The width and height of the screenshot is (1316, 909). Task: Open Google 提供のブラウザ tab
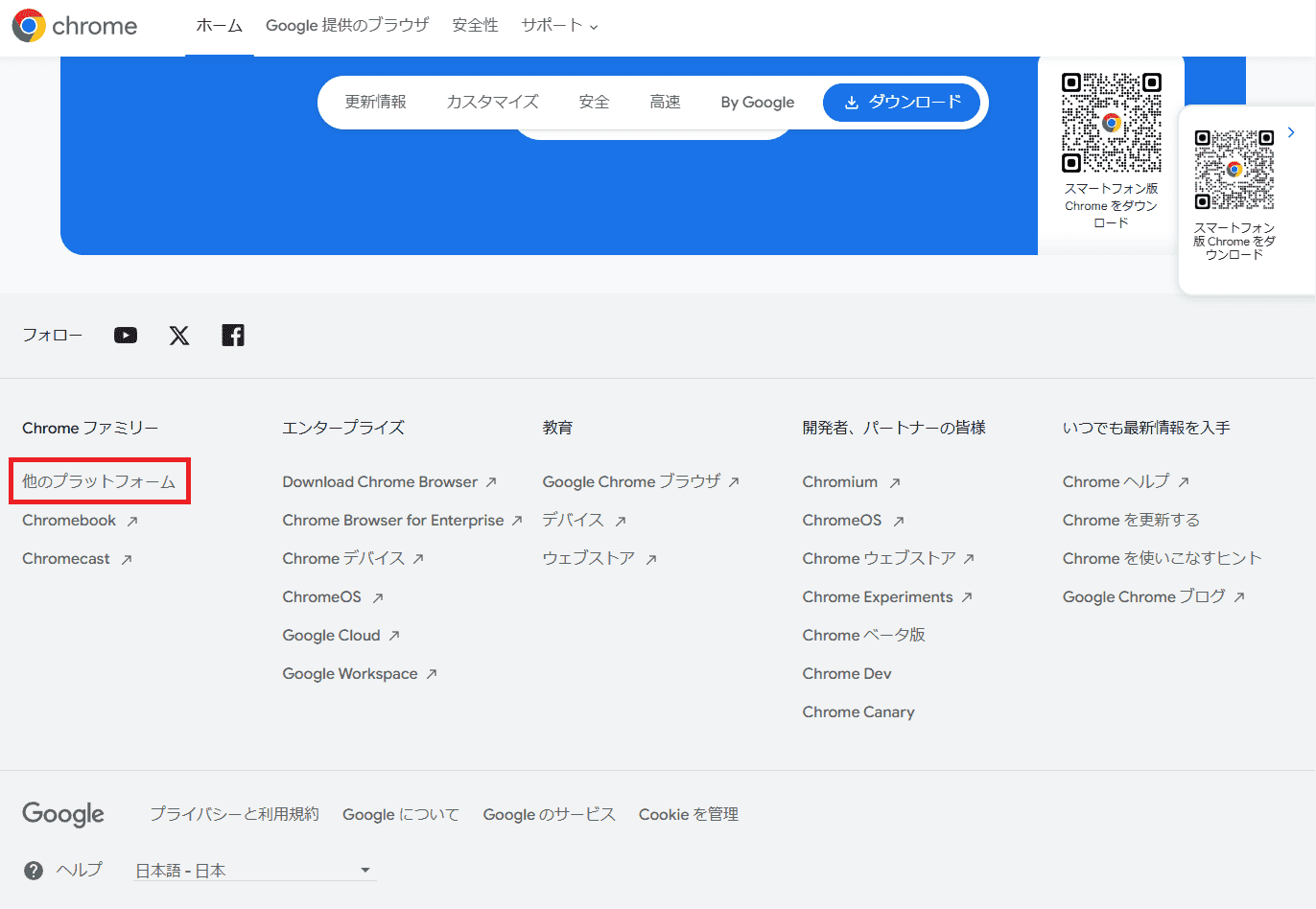click(347, 26)
